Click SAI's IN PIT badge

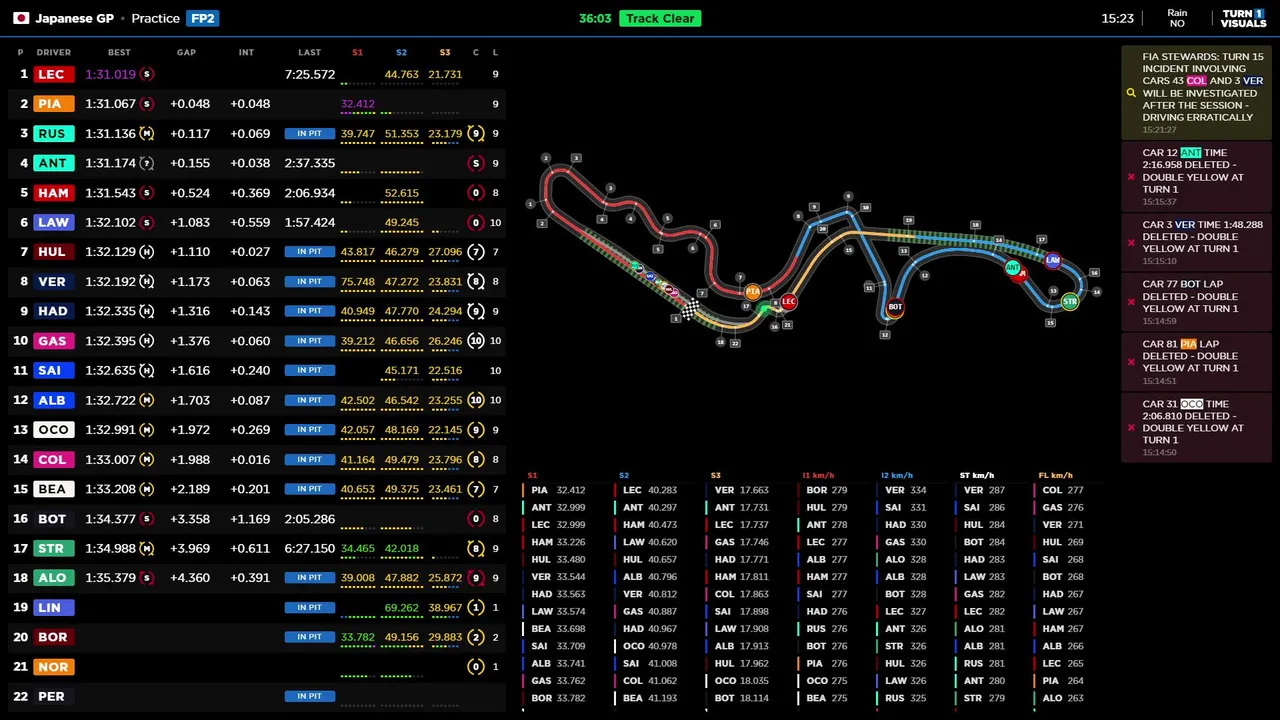(x=309, y=370)
